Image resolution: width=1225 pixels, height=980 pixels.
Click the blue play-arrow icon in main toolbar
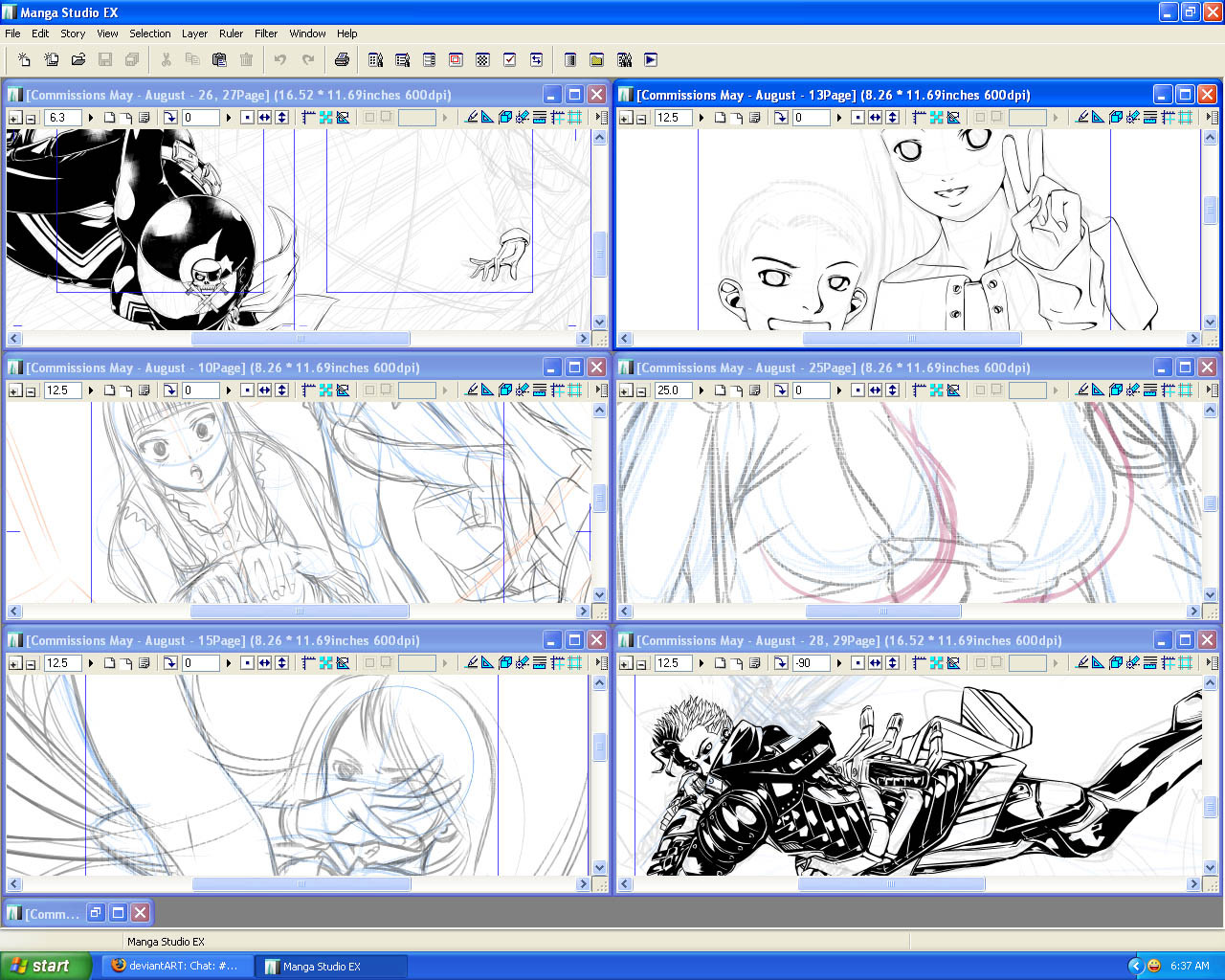point(651,59)
